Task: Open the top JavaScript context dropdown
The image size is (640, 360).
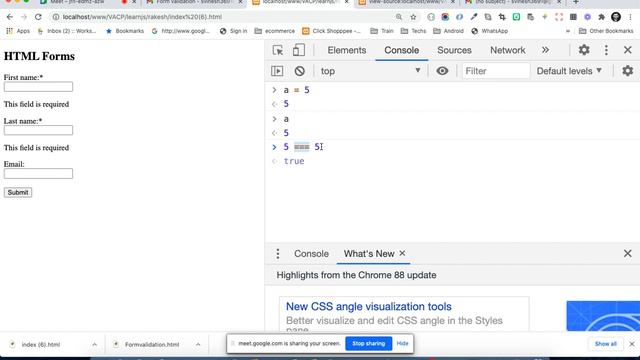Action: [370, 71]
